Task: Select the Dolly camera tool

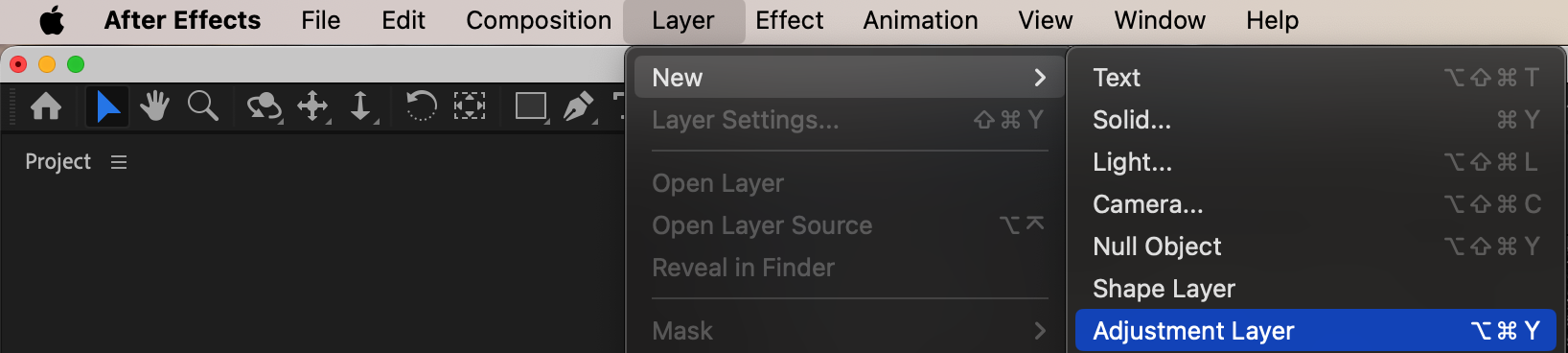Action: 362,106
